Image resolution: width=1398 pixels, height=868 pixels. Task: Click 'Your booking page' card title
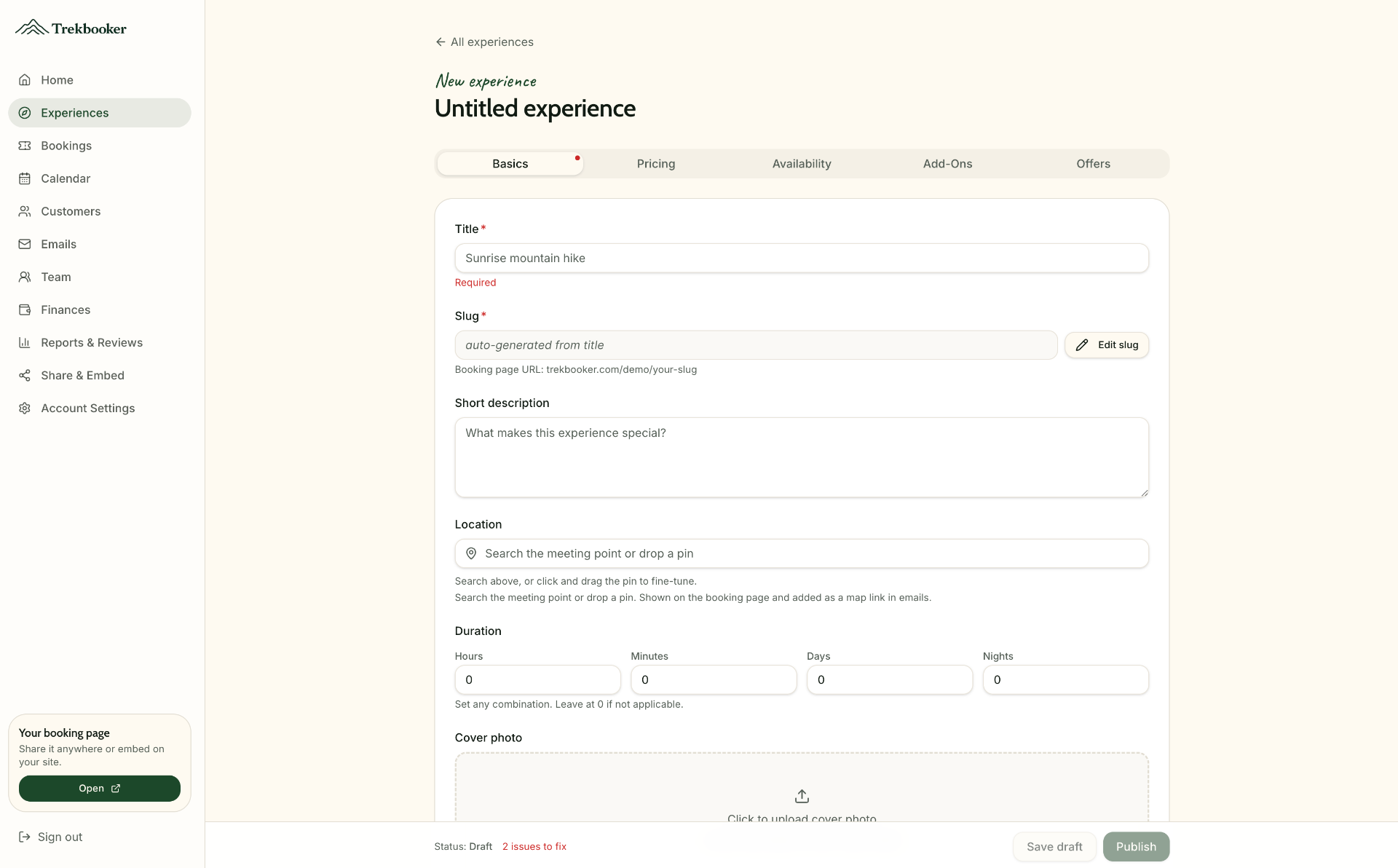click(64, 733)
